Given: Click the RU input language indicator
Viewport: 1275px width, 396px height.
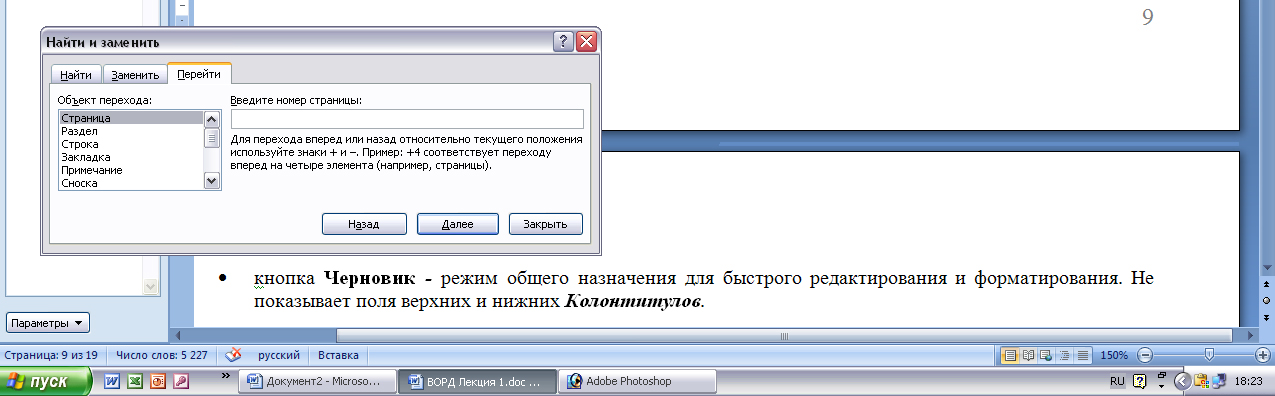Looking at the screenshot, I should [1117, 381].
